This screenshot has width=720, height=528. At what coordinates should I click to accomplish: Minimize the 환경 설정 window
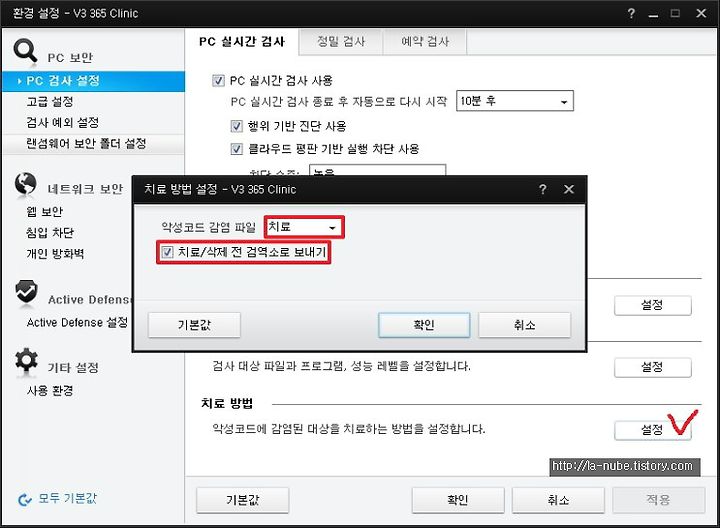(653, 14)
